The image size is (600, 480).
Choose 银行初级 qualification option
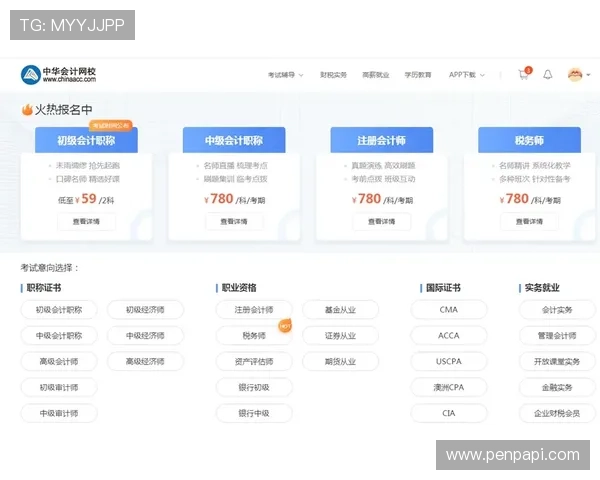[x=254, y=387]
